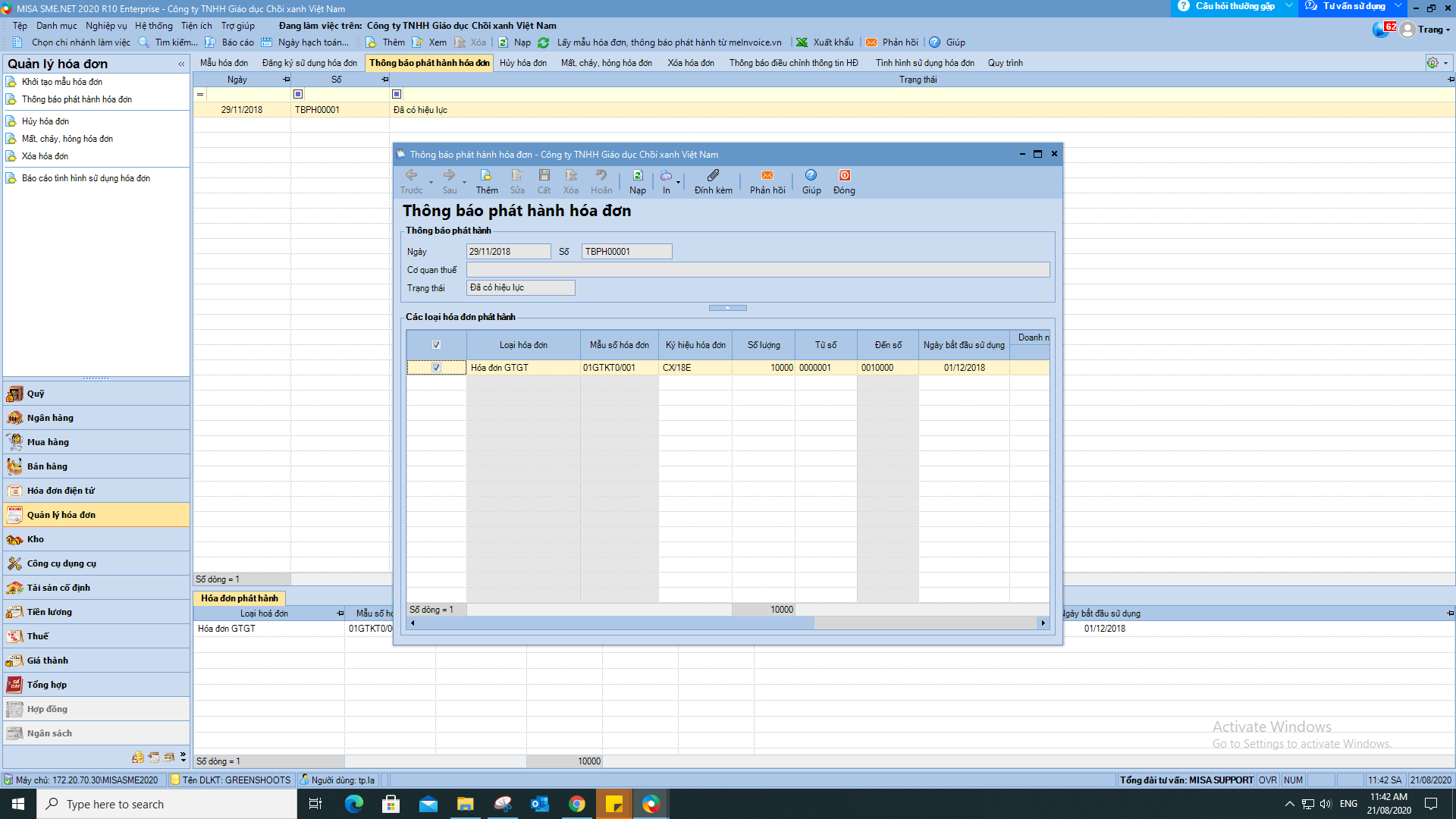Open Google Chrome from the taskbar
Screen dimensions: 1456x819
[576, 804]
